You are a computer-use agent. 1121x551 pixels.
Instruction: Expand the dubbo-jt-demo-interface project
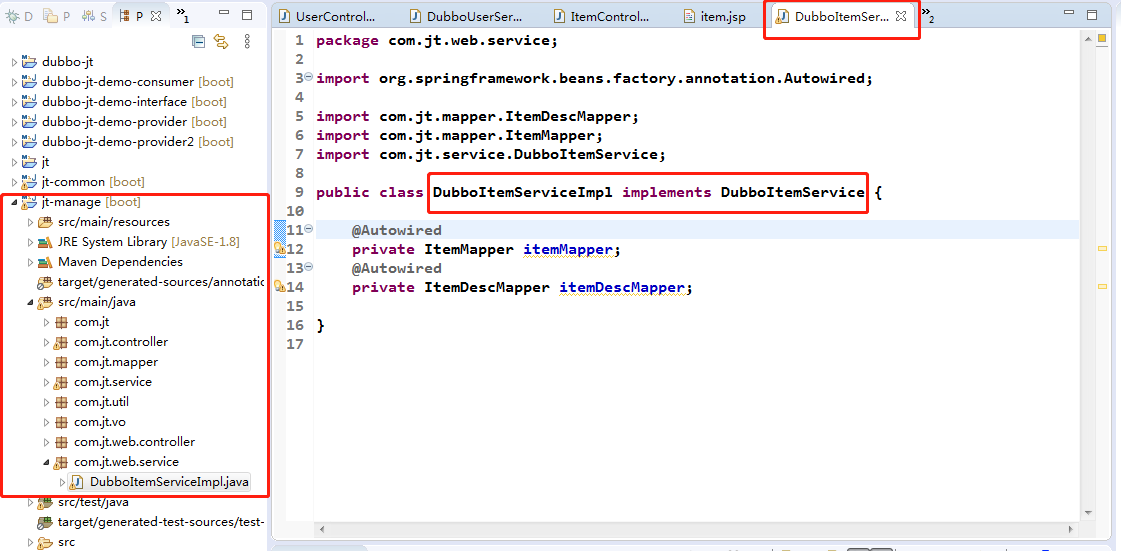[14, 102]
